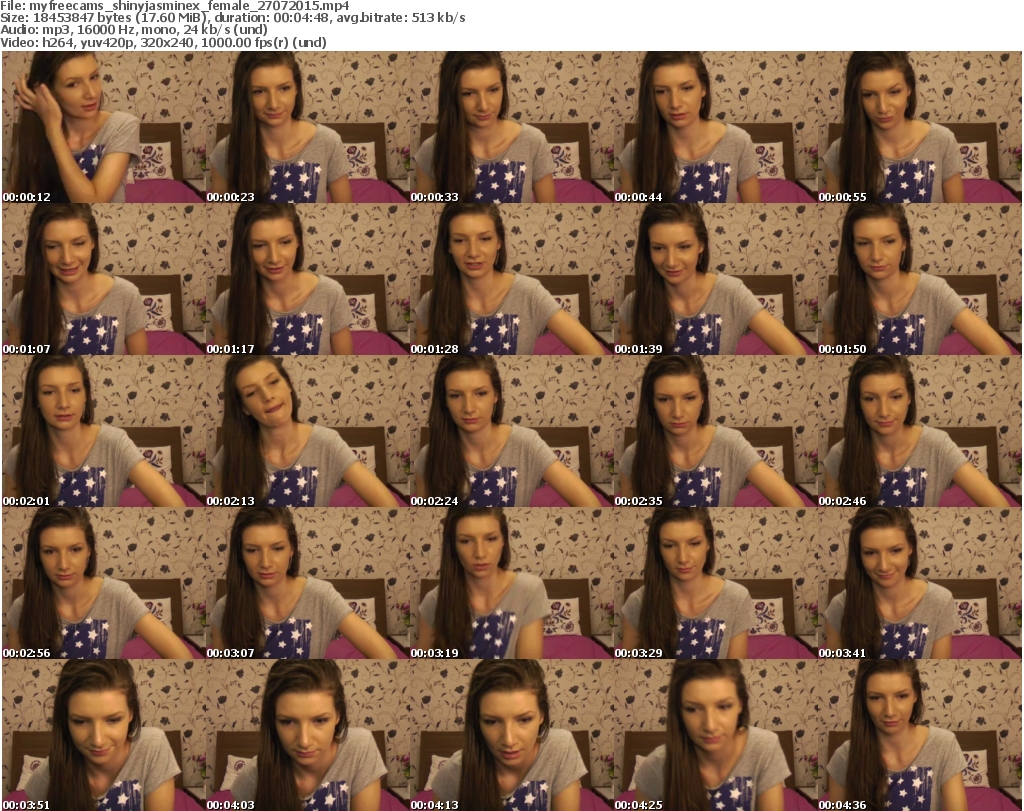1024x811 pixels.
Task: Click the Audio mp3 info line
Action: 134,30
